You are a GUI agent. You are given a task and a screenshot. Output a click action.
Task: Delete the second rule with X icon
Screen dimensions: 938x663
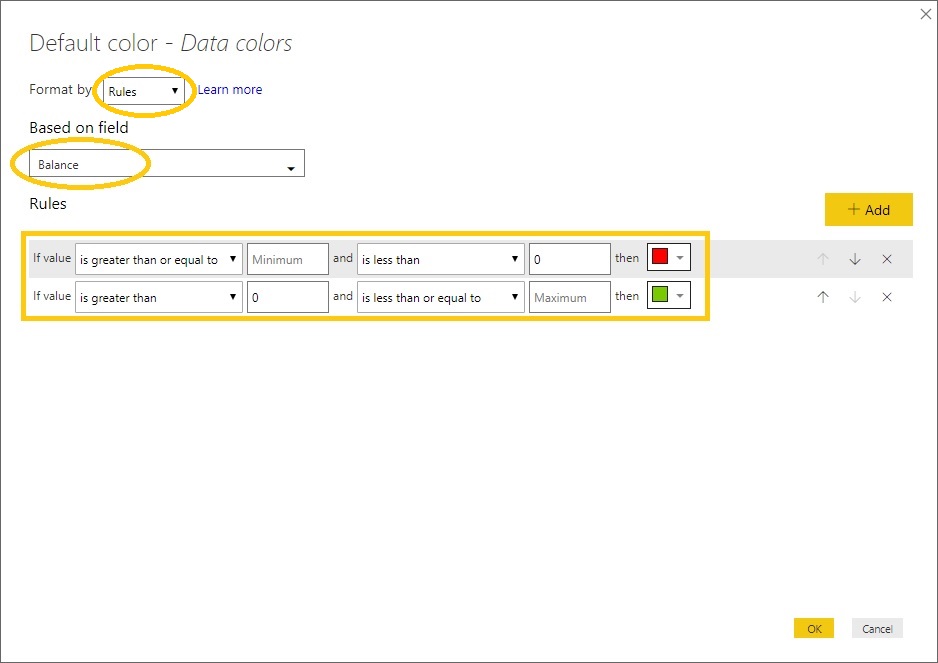point(887,297)
